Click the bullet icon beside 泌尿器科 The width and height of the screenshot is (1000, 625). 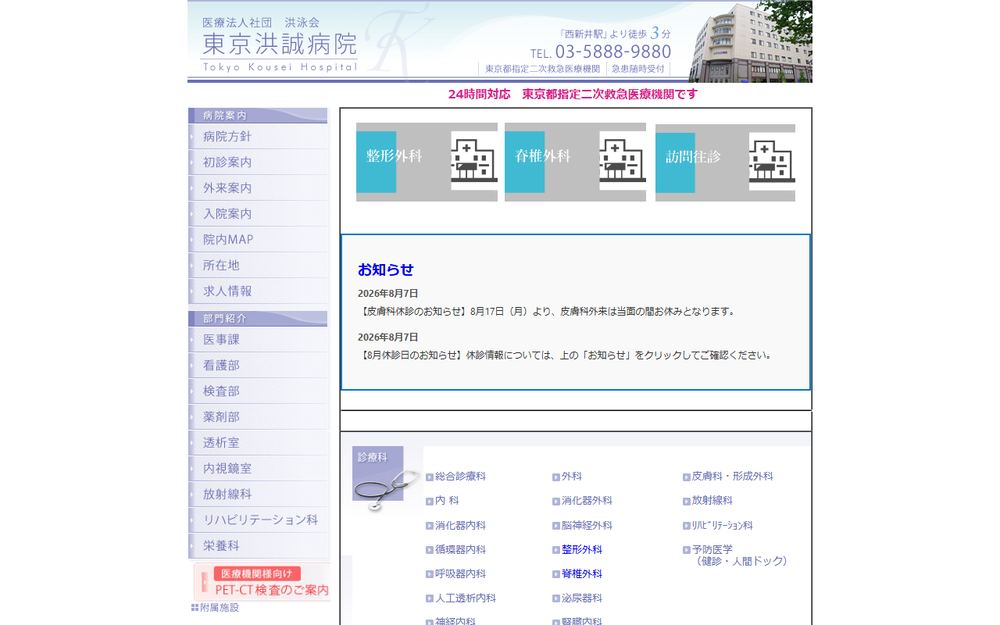tap(556, 599)
